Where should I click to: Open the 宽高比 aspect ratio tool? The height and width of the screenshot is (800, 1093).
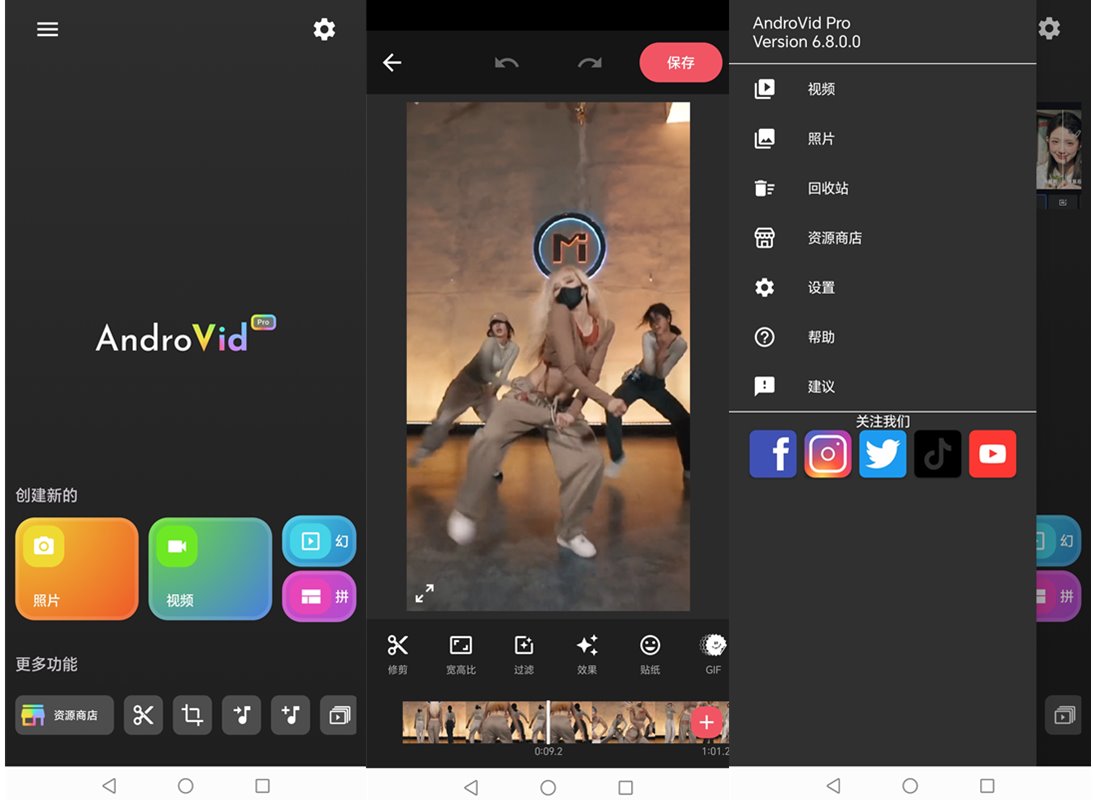[460, 653]
